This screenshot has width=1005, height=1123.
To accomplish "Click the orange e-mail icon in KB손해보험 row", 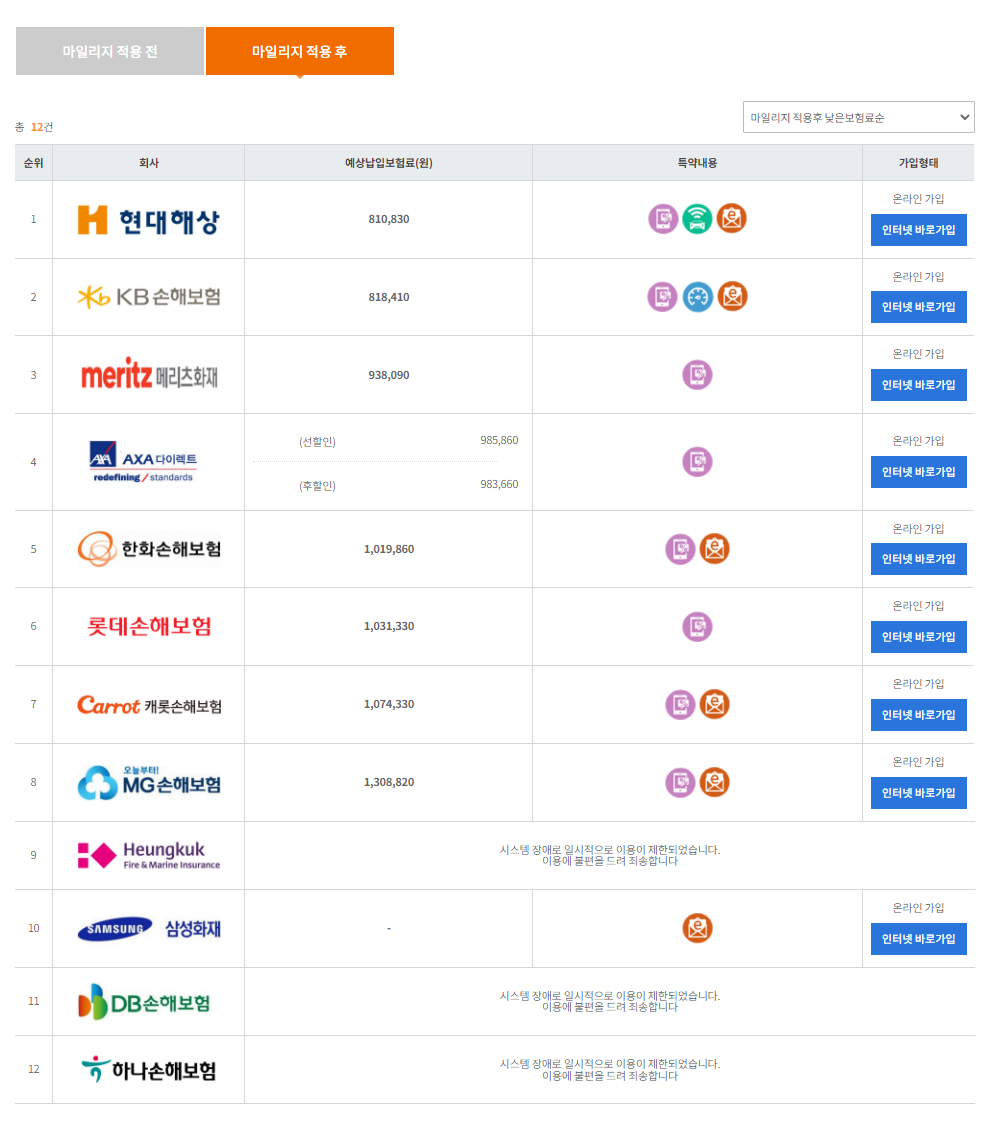I will coord(732,297).
